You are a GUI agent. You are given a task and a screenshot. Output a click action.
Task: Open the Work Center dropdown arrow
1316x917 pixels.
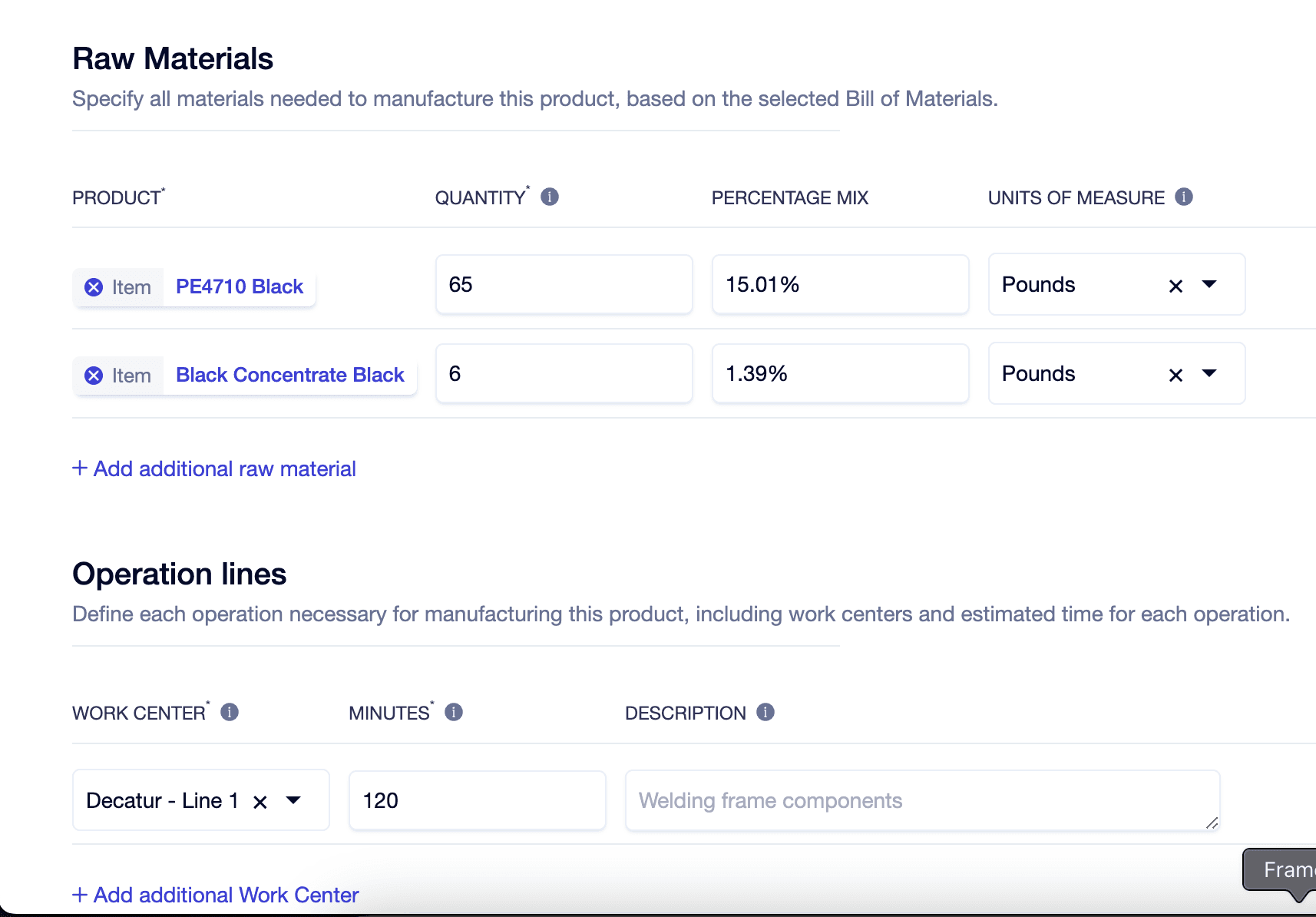point(293,801)
